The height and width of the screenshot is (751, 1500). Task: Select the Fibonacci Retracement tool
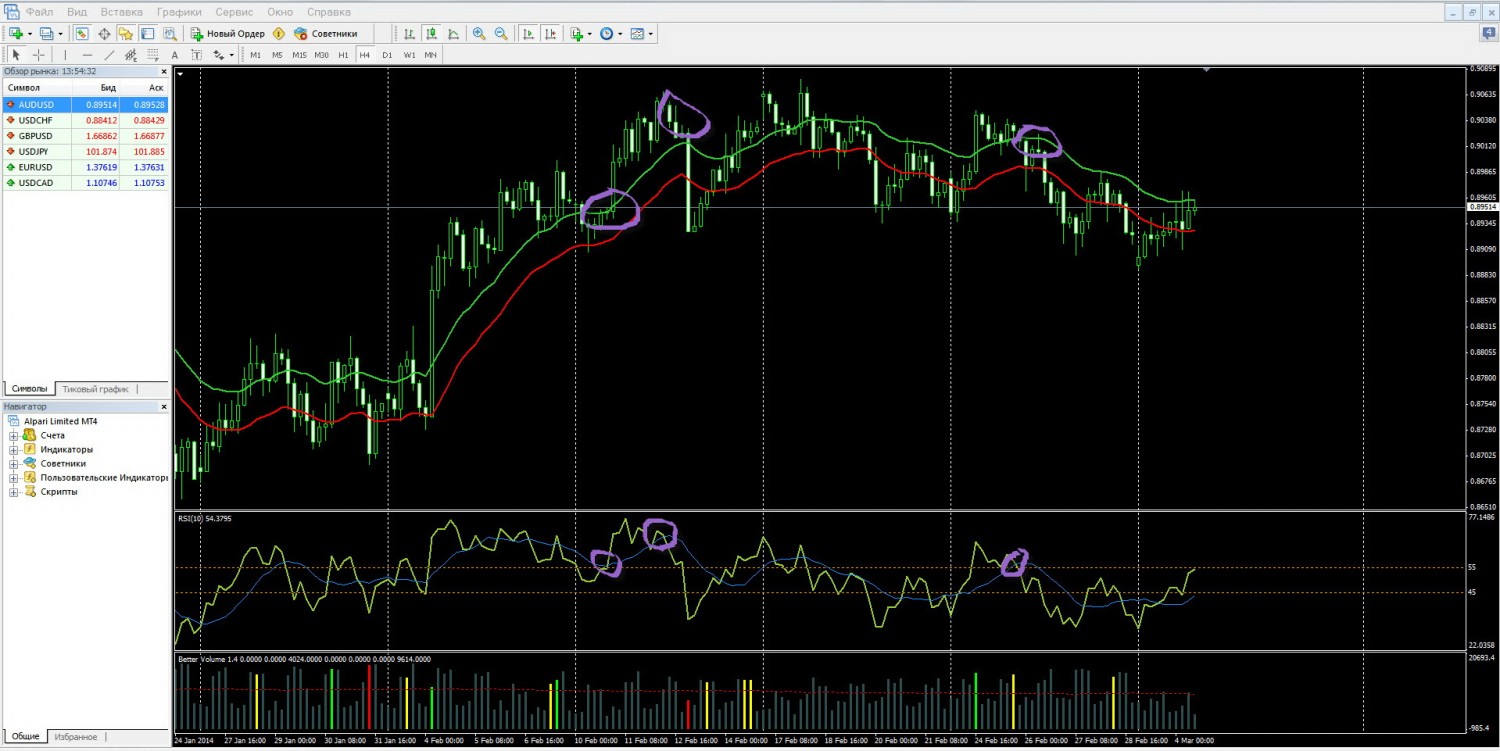click(x=153, y=55)
